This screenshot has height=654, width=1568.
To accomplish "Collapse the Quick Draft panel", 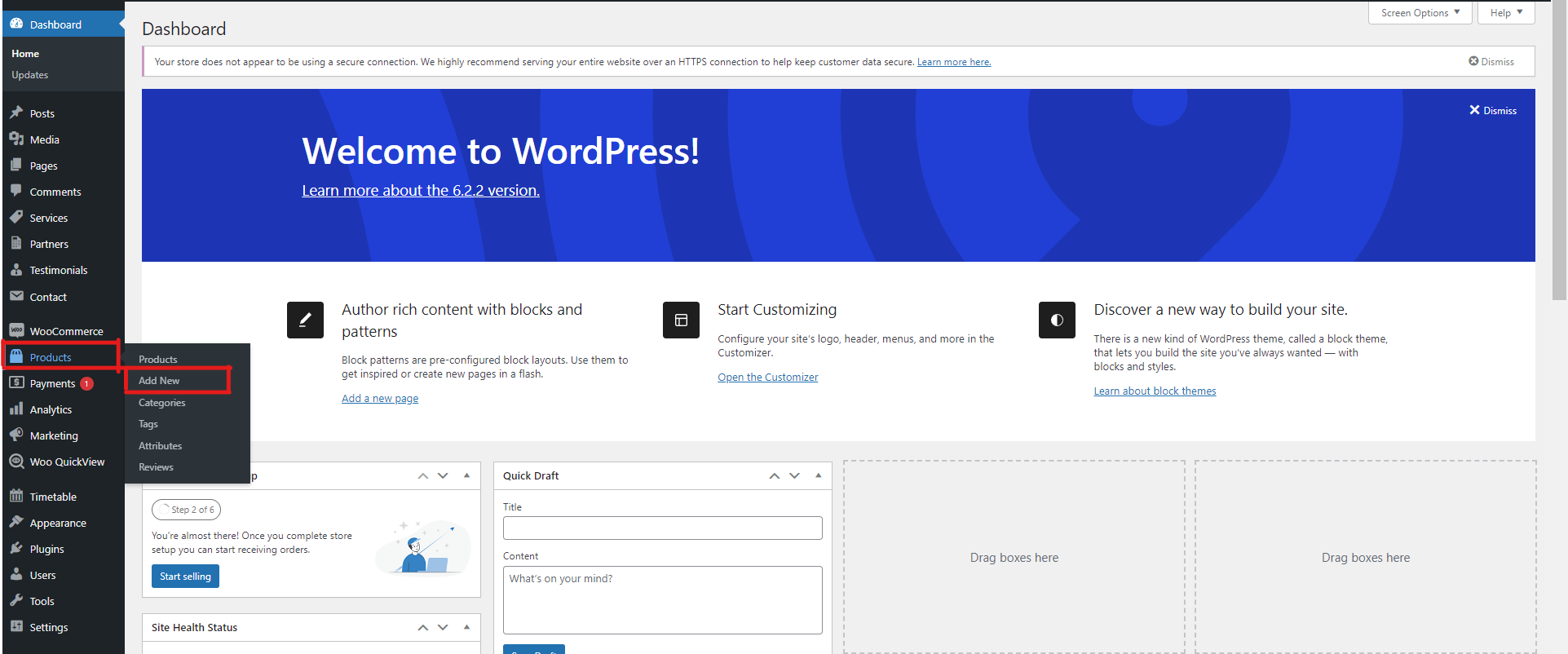I will coord(818,475).
